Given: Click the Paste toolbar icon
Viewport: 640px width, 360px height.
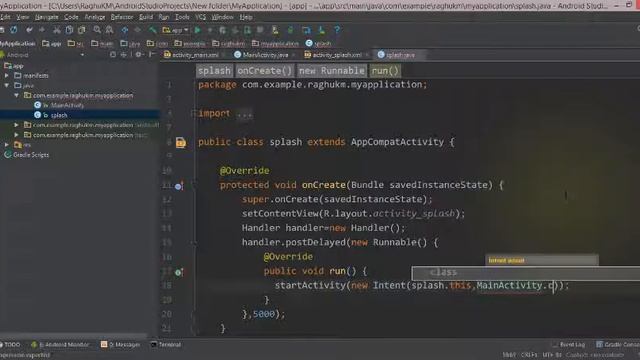Looking at the screenshot, I should (x=82, y=30).
